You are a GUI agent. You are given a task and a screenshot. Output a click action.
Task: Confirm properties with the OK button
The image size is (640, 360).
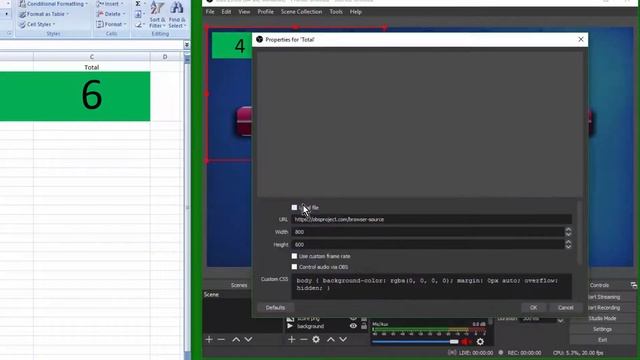point(533,307)
